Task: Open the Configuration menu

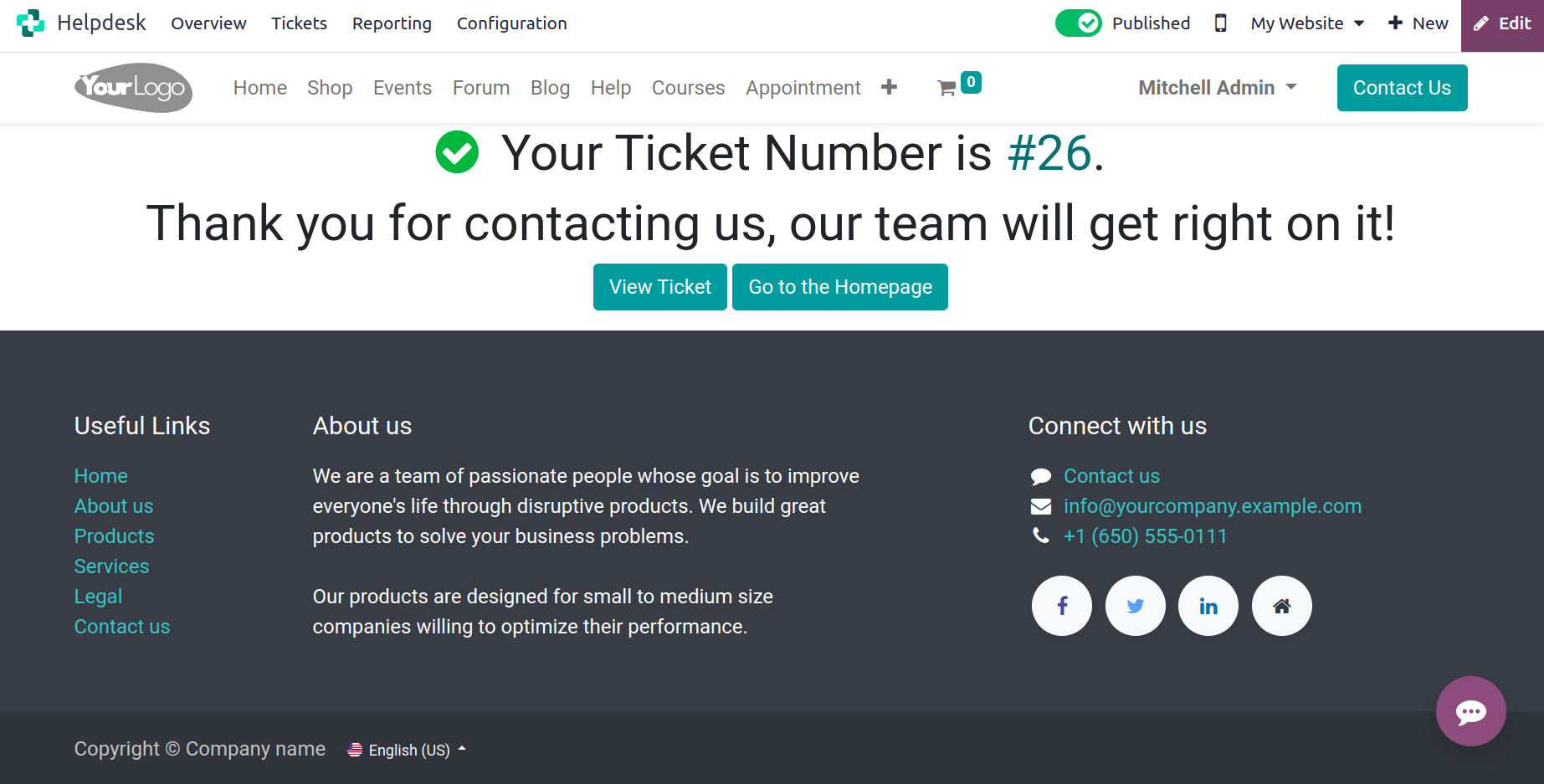Action: coord(512,23)
